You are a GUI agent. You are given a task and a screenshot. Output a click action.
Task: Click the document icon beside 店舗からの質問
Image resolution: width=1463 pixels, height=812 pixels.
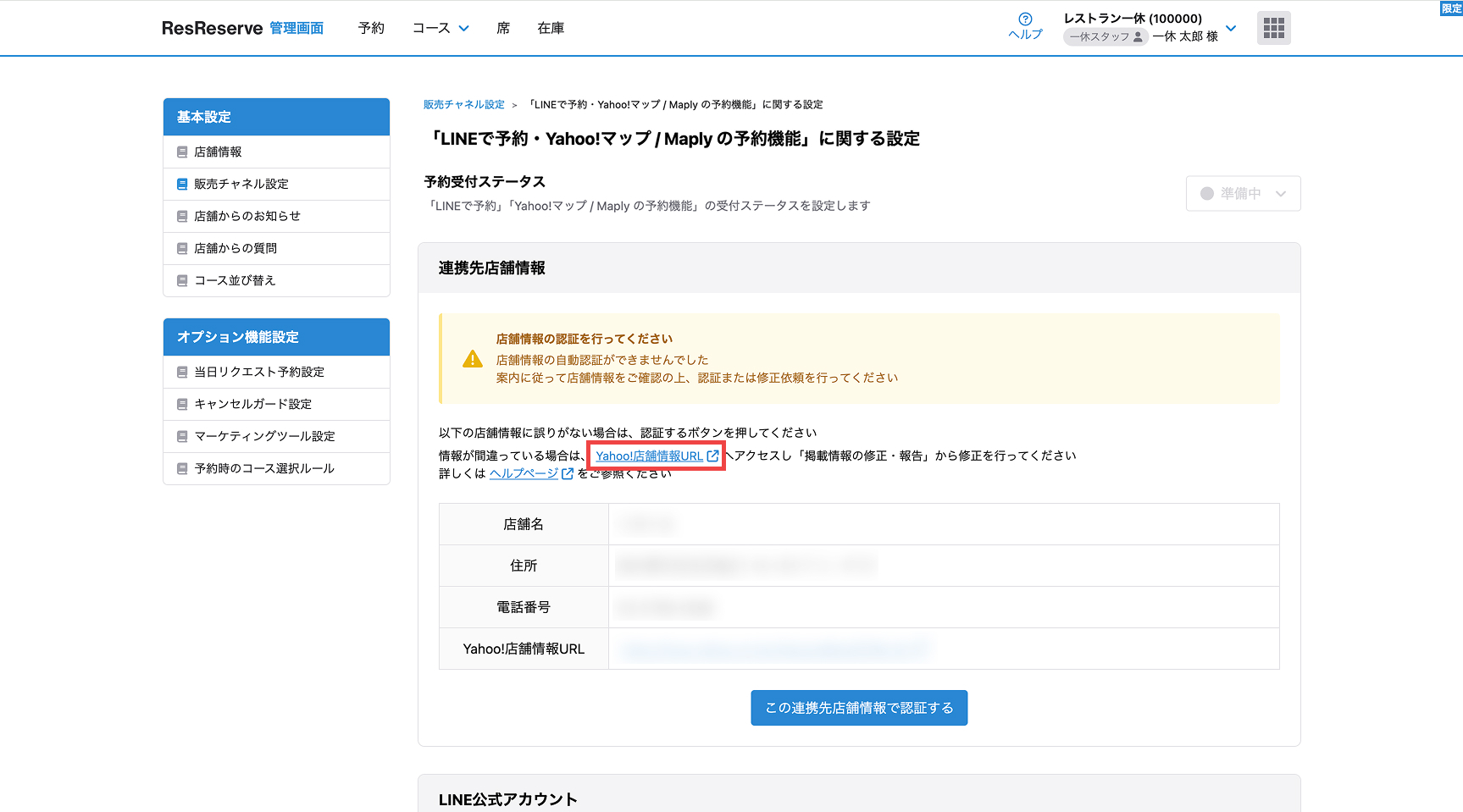(x=182, y=248)
